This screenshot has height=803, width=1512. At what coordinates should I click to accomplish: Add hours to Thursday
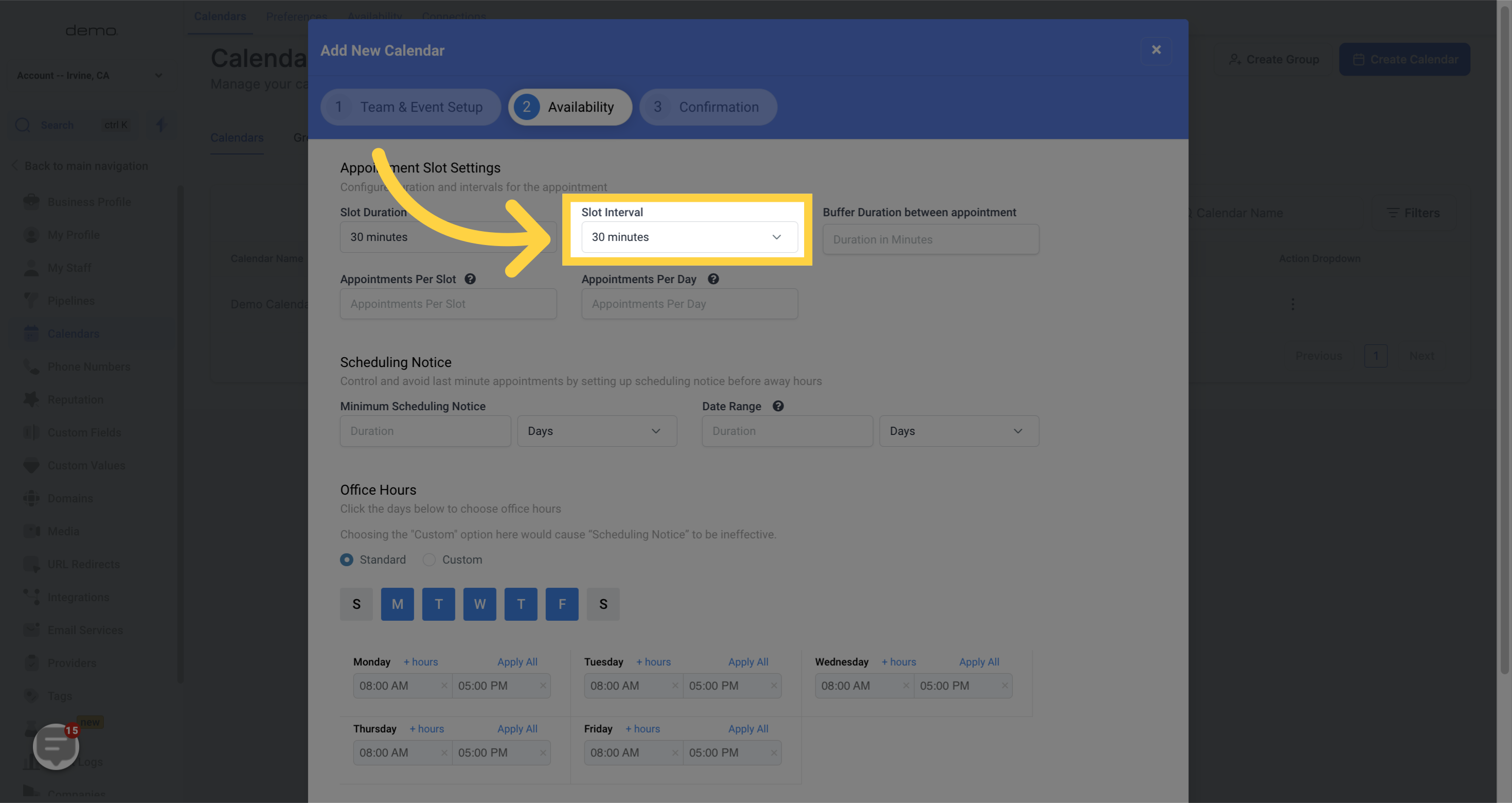coord(426,728)
